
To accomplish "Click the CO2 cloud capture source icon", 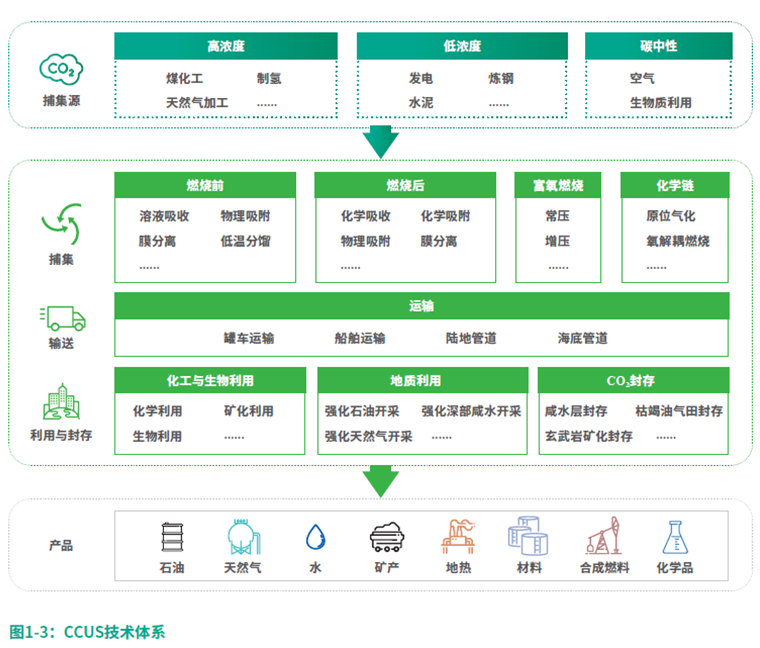I will 61,69.
